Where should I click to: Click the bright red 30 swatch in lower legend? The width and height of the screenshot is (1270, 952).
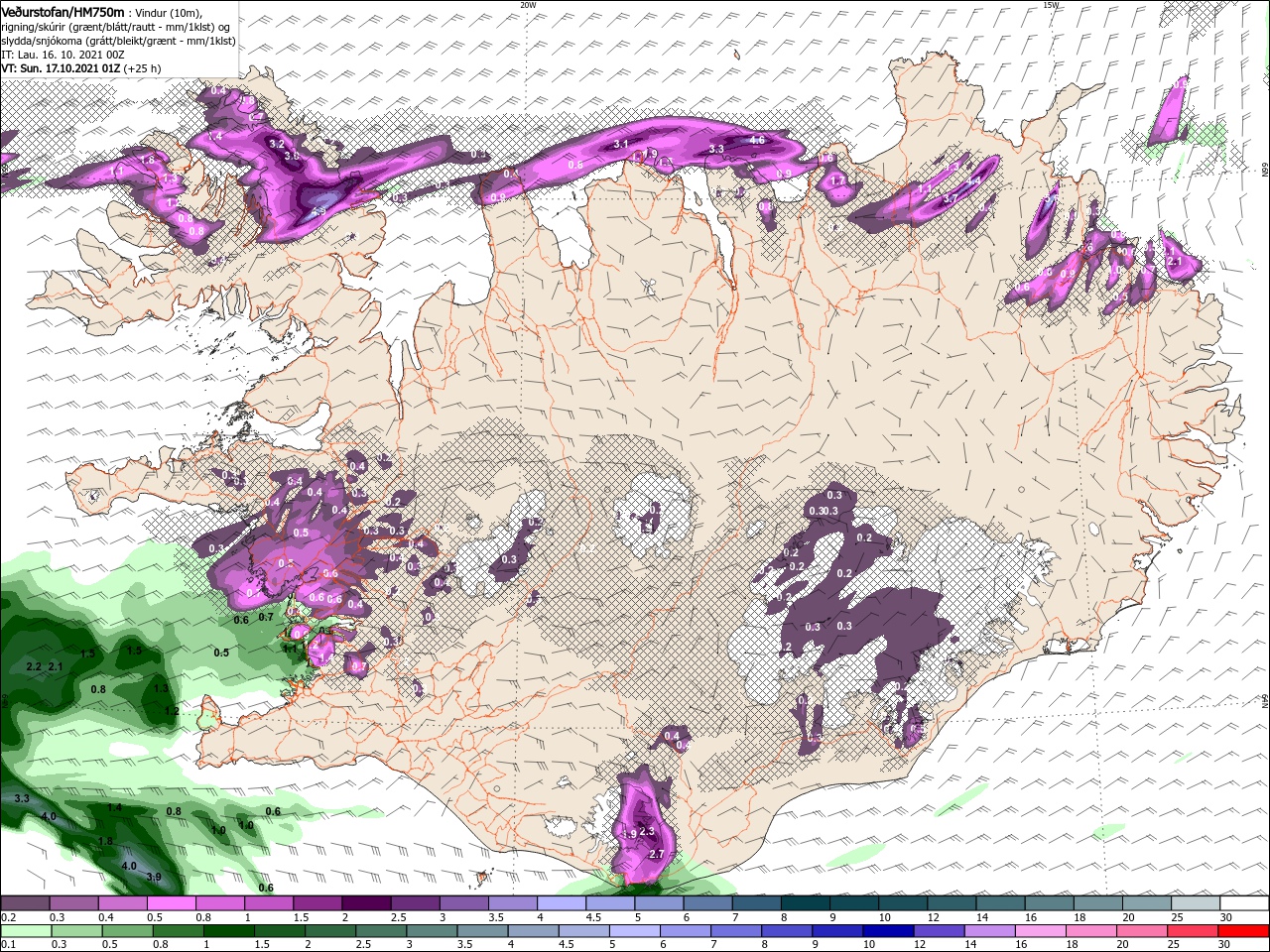(1244, 930)
